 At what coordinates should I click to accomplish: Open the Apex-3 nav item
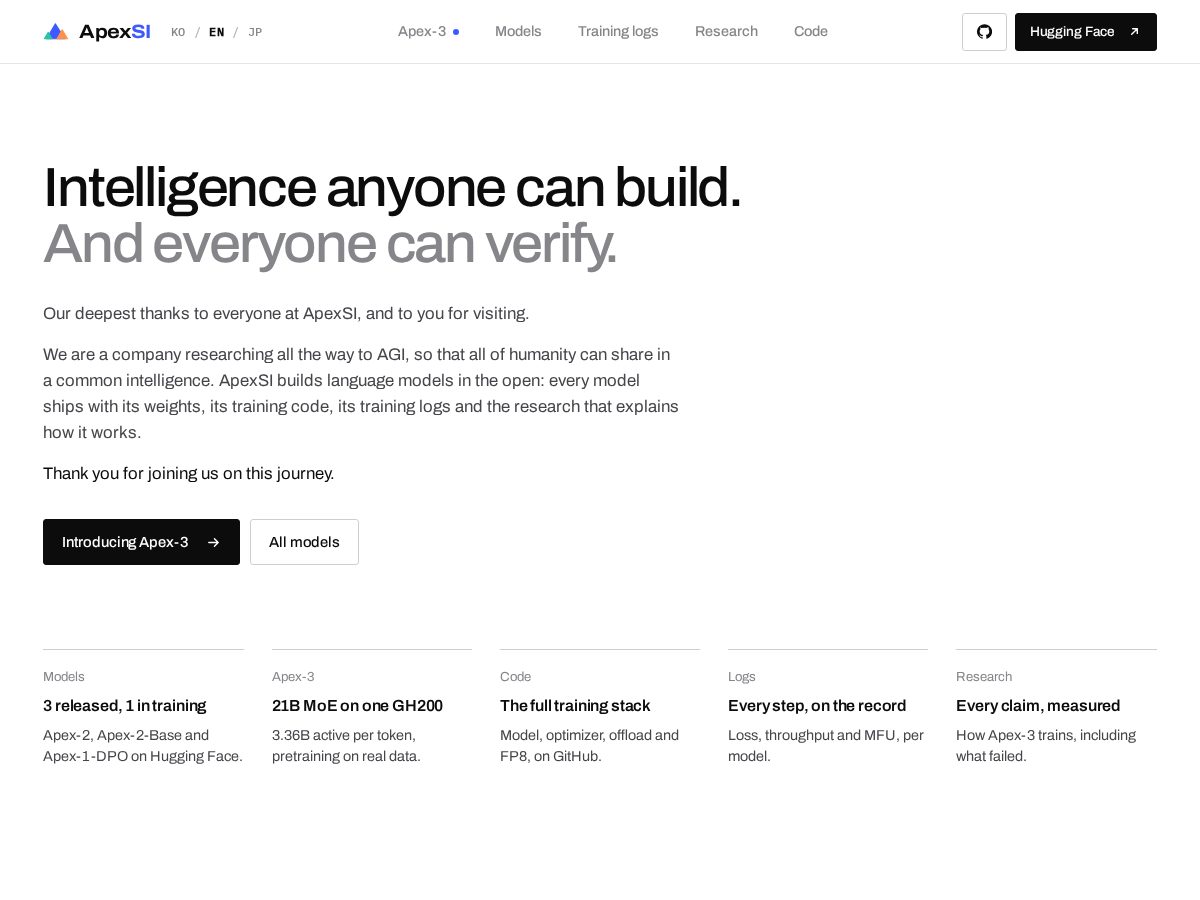[x=428, y=32]
